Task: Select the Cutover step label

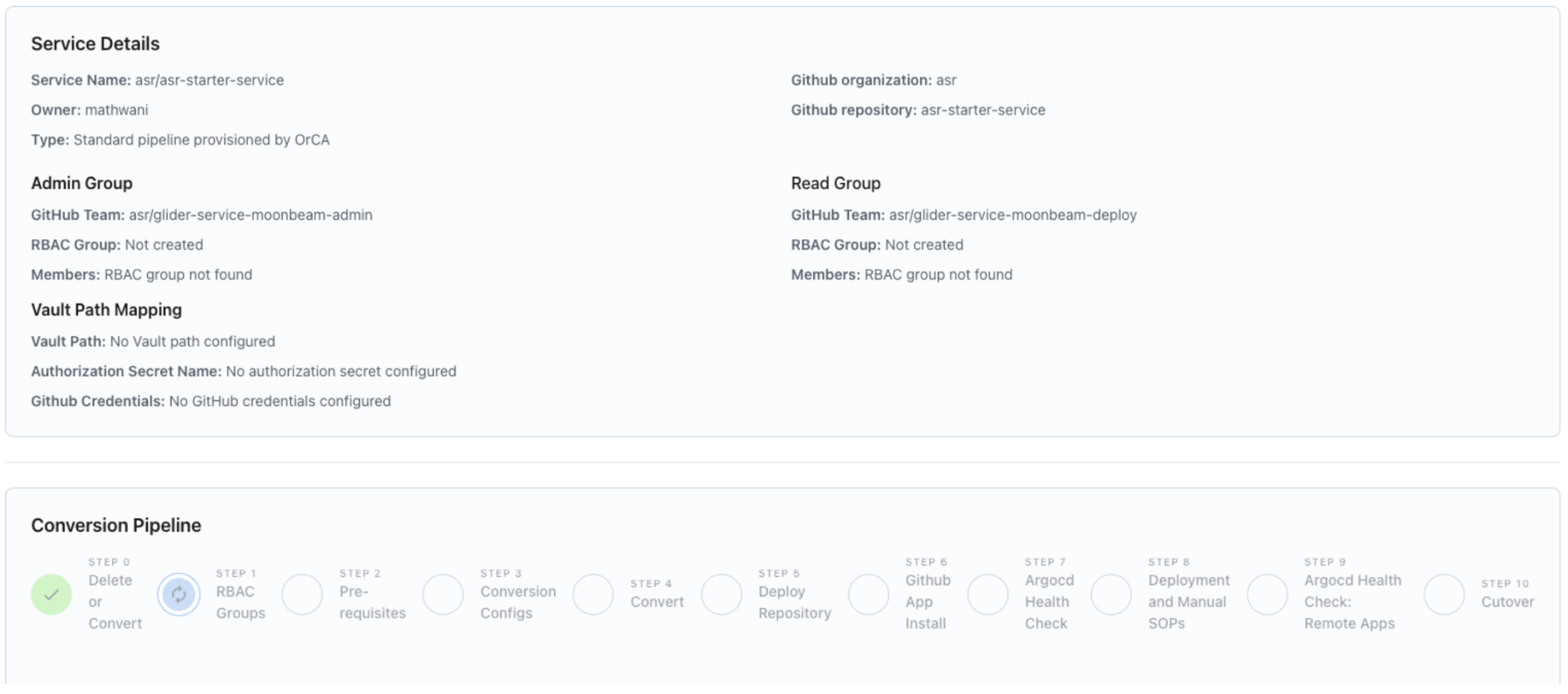Action: (1507, 602)
